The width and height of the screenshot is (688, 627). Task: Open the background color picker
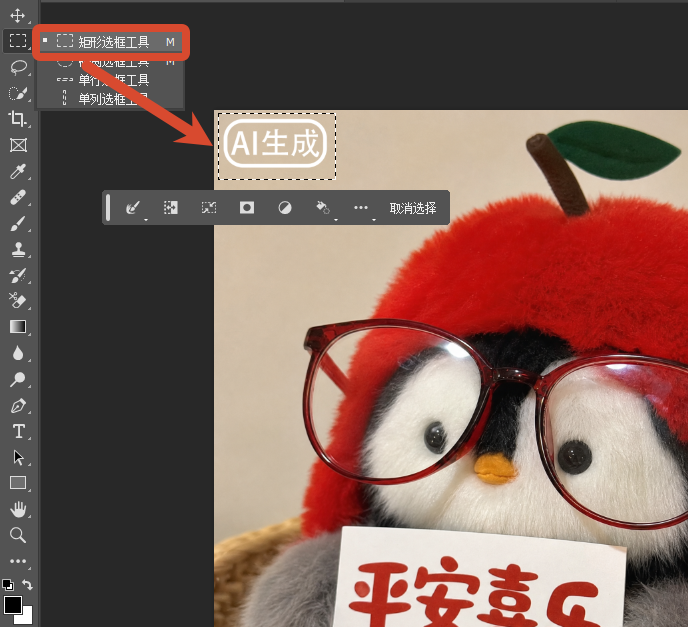tap(26, 618)
